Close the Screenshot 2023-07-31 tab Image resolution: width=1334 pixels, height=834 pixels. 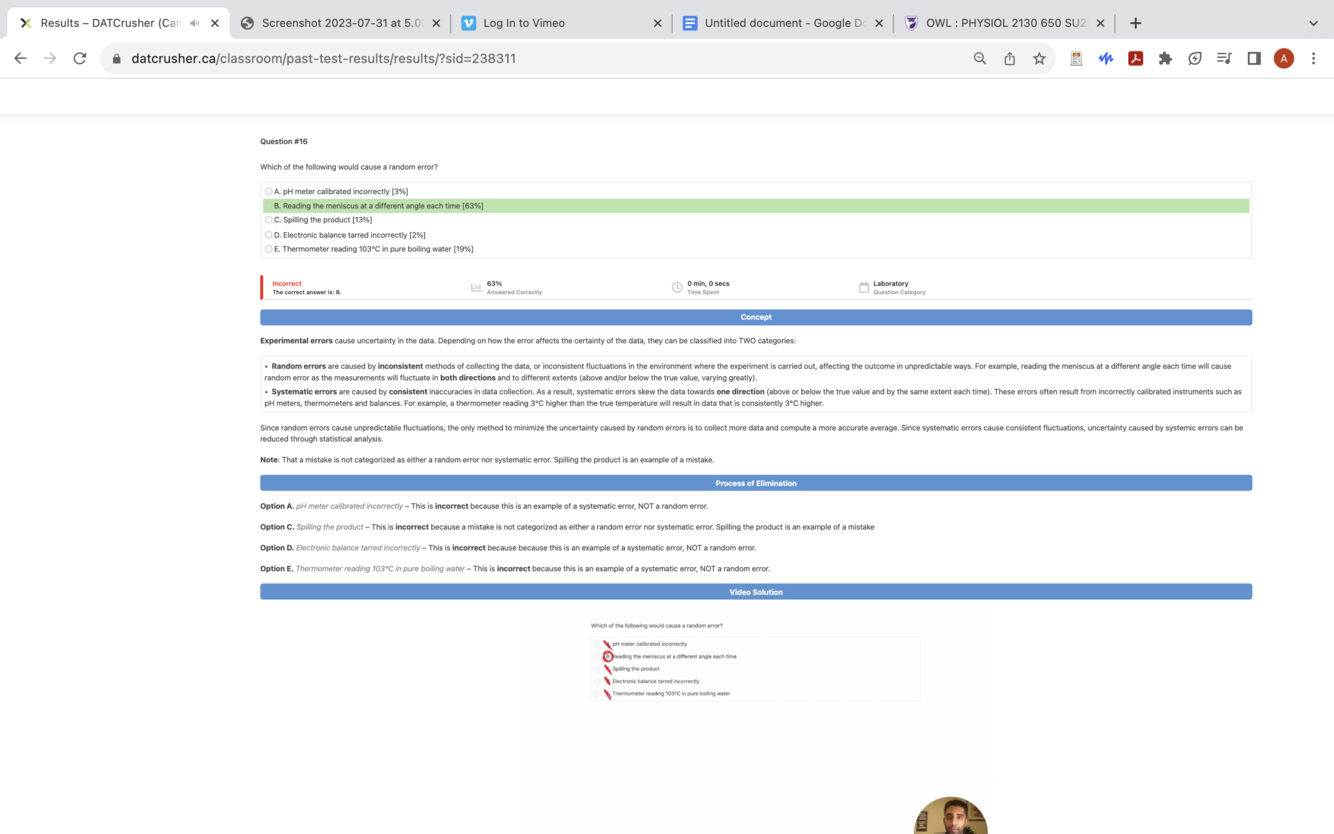(436, 23)
